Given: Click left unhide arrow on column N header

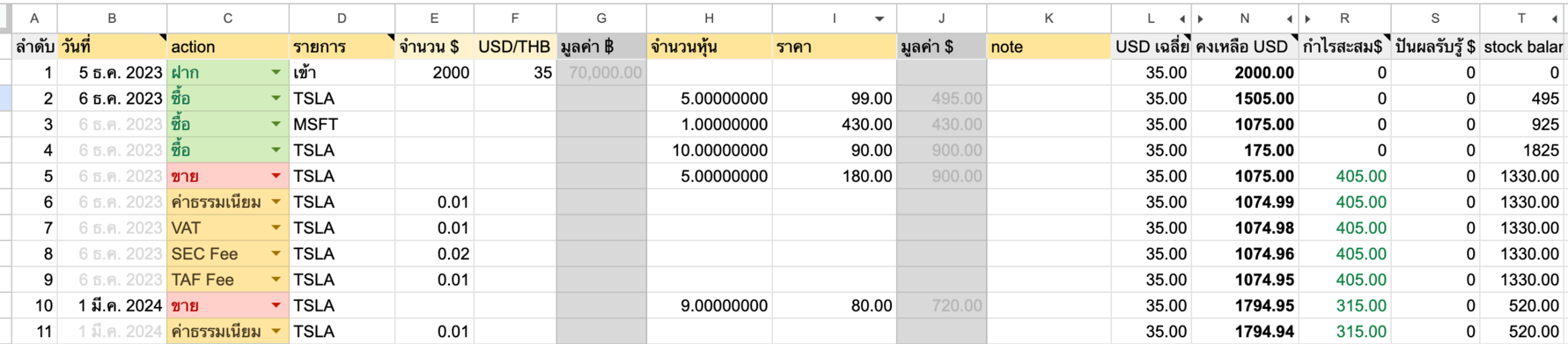Looking at the screenshot, I should (x=1201, y=18).
